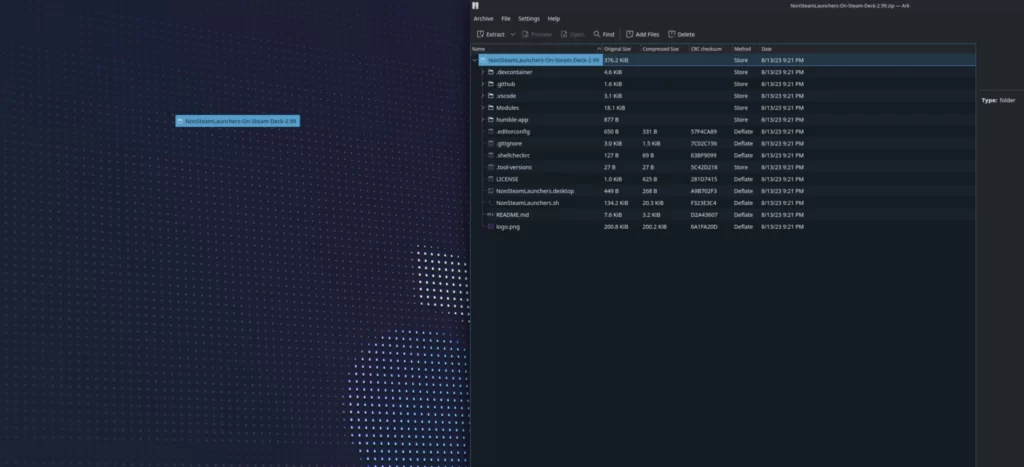
Task: Click the NonSteamLaunchers.sh script icon
Action: pyautogui.click(x=490, y=202)
